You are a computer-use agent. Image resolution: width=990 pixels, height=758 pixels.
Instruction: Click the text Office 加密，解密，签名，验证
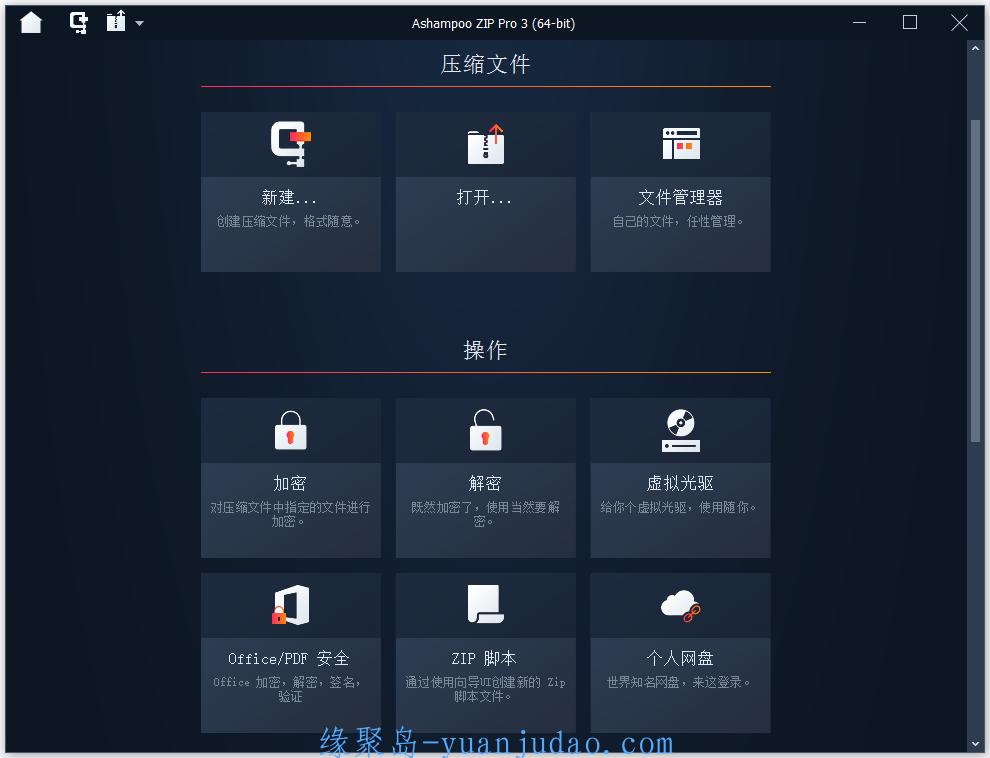pyautogui.click(x=287, y=689)
